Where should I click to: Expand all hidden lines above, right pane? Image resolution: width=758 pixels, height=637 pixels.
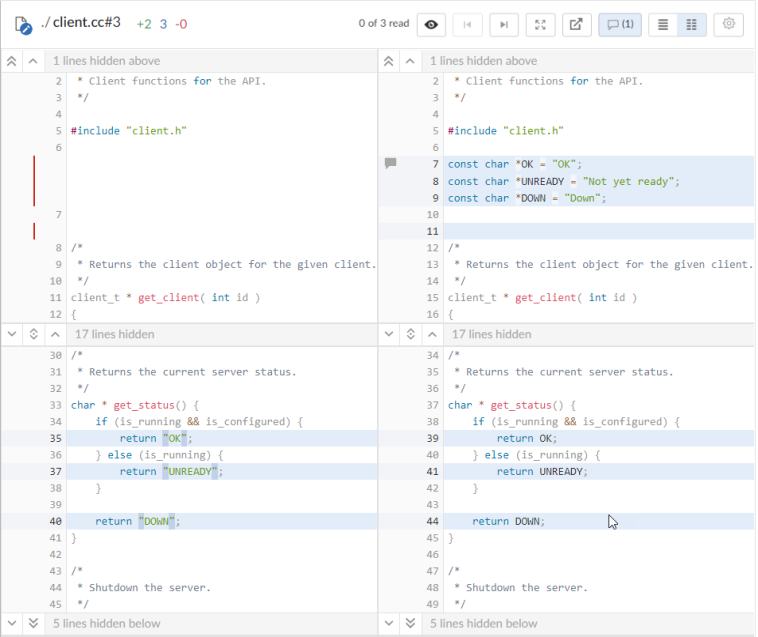[x=388, y=61]
